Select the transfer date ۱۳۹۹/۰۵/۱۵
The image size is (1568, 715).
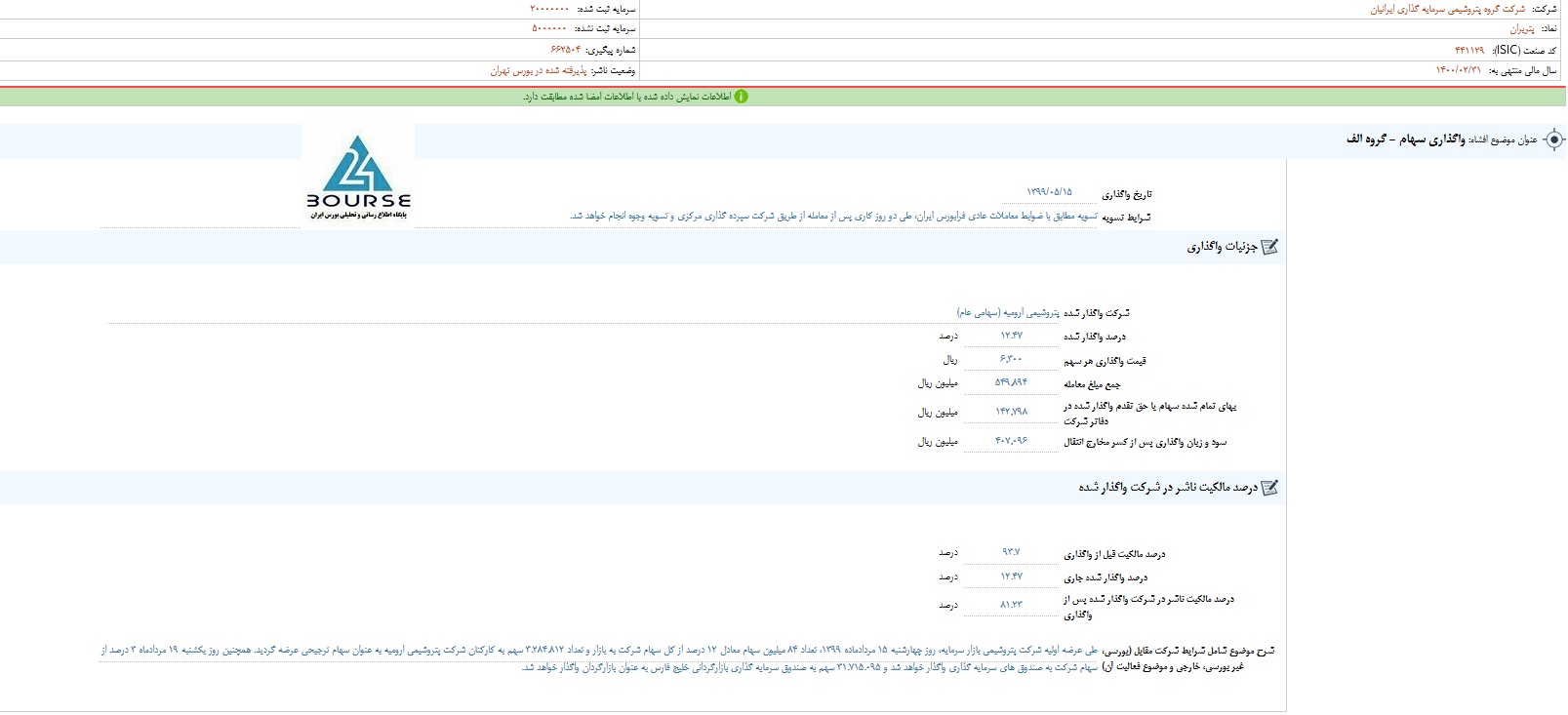point(1049,192)
